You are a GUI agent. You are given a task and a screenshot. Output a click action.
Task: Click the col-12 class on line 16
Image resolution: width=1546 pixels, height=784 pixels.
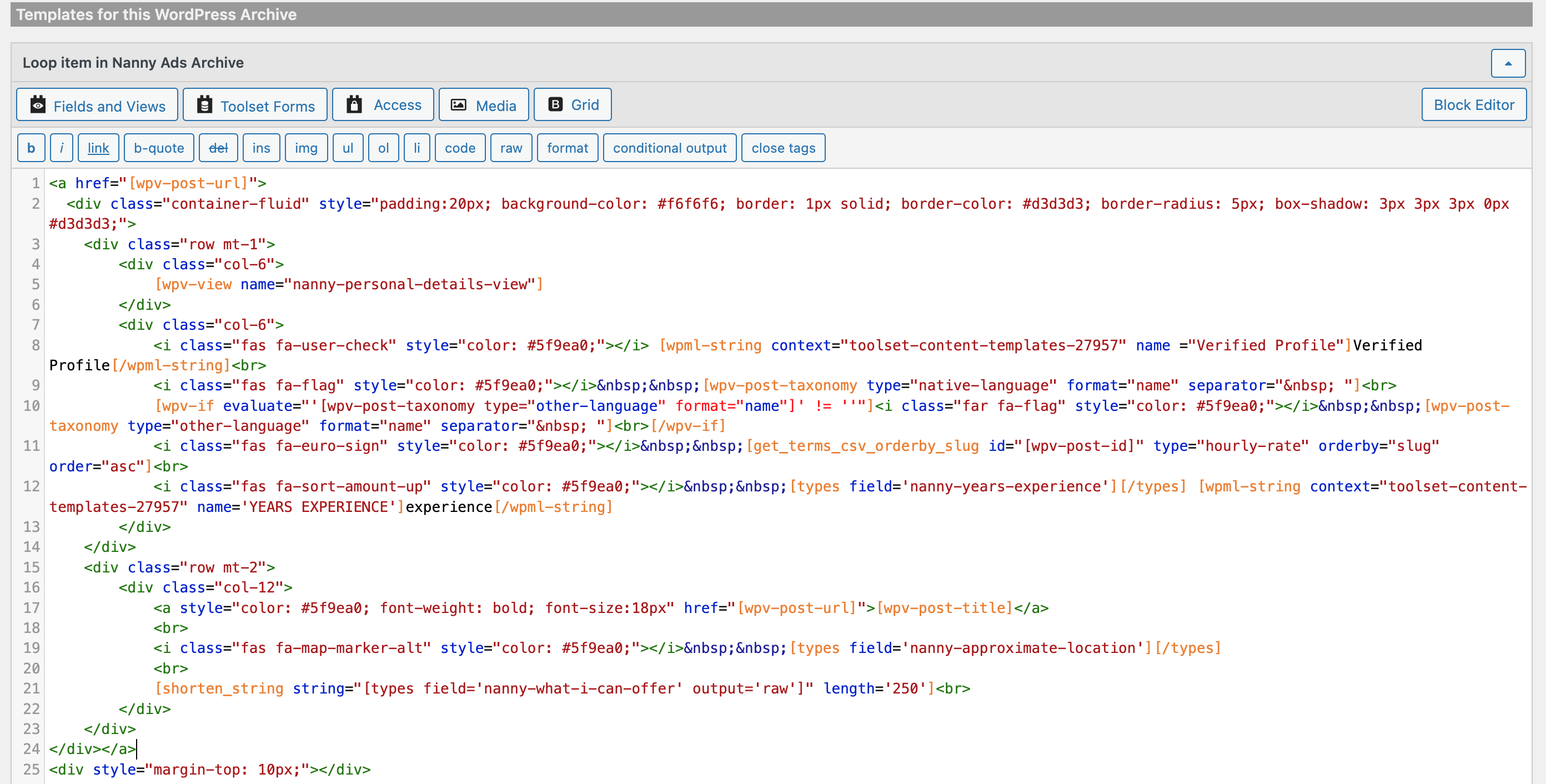(249, 587)
